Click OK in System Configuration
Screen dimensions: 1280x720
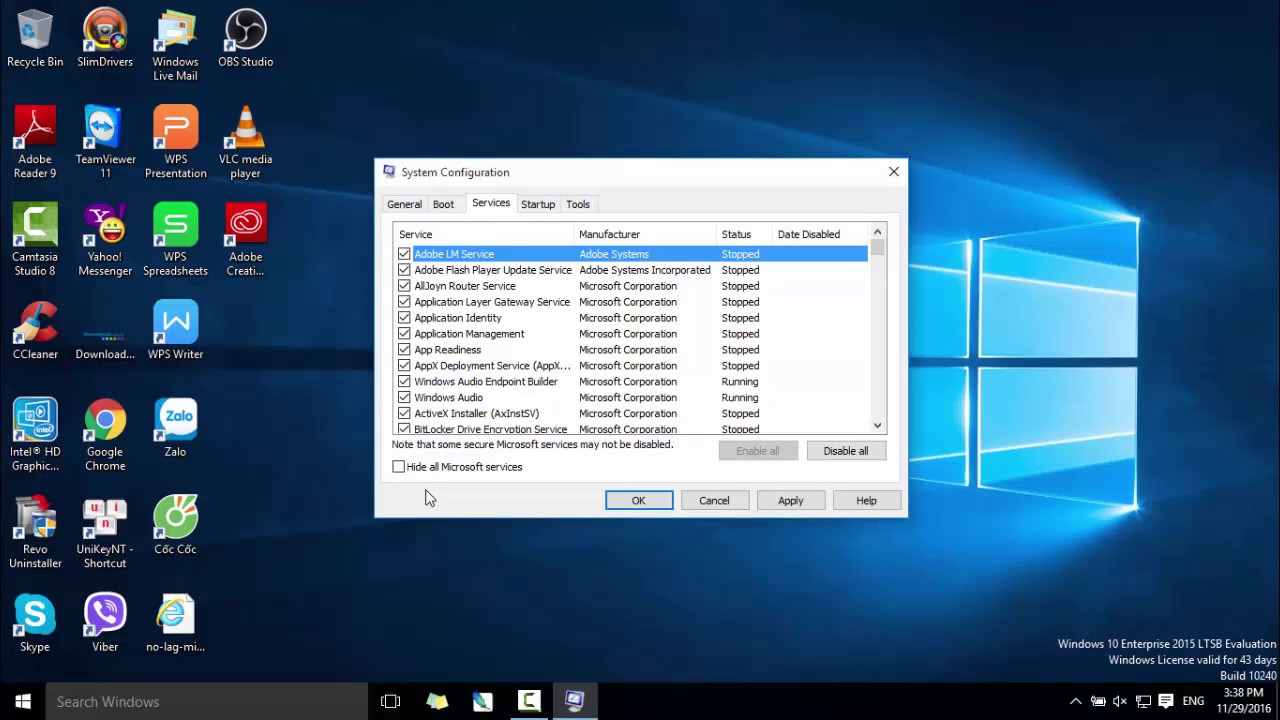(639, 500)
